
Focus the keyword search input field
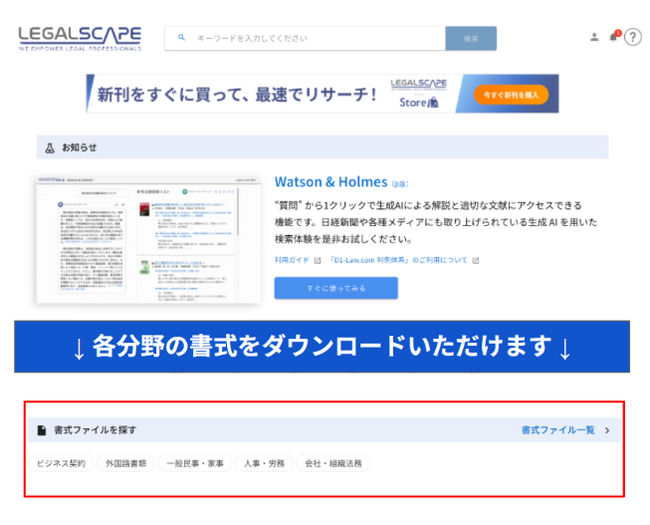pos(305,39)
